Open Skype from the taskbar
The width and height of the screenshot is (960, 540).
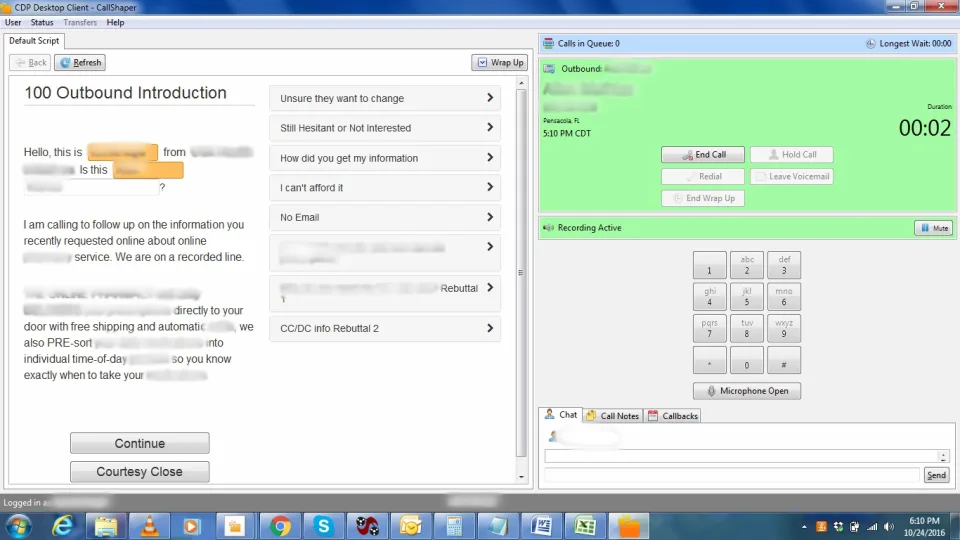pos(324,526)
